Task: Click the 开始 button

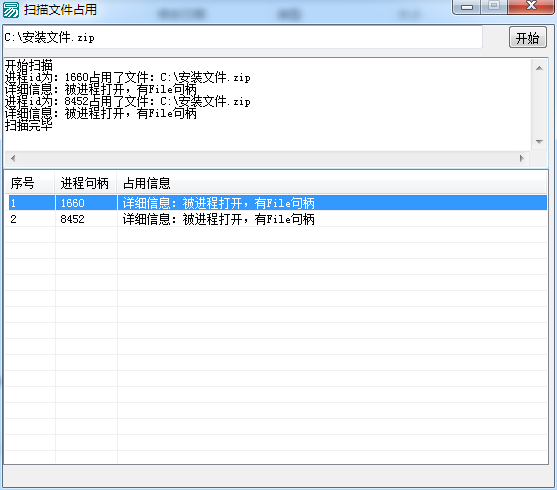Action: pos(528,37)
